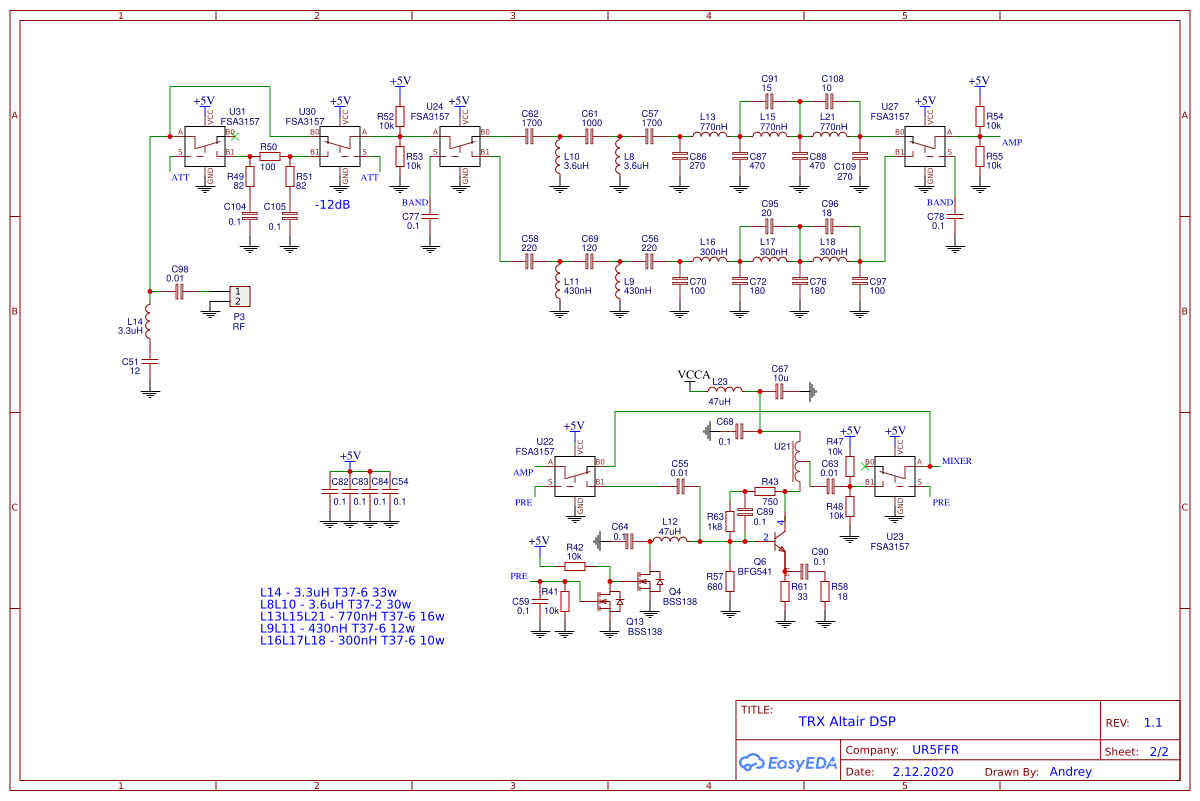Screen dimensions: 1200x801
Task: Click the VCCA power net label
Action: pos(693,375)
